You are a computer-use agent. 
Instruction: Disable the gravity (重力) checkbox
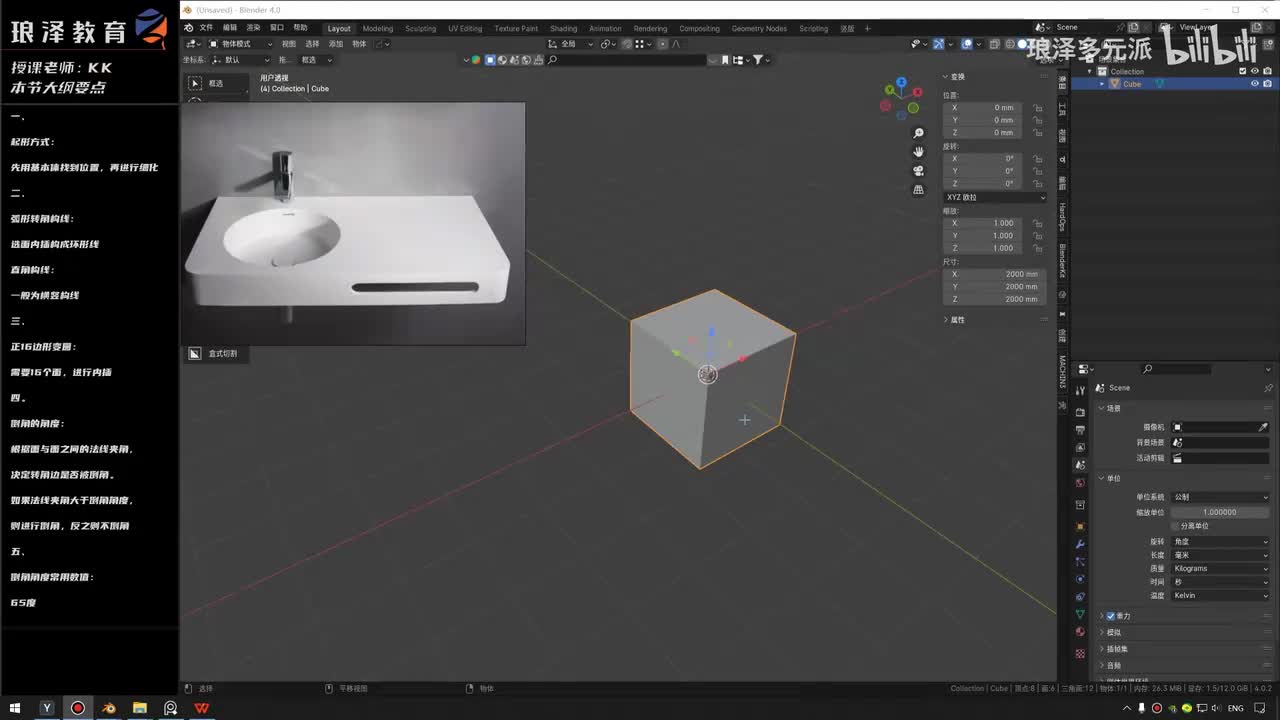(1110, 616)
